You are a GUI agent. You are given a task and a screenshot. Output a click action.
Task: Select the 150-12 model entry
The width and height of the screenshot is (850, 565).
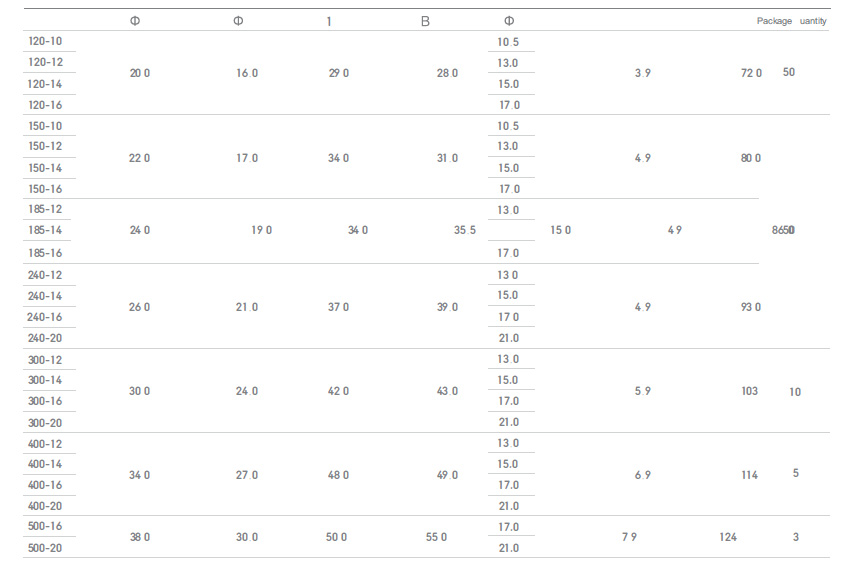(45, 146)
